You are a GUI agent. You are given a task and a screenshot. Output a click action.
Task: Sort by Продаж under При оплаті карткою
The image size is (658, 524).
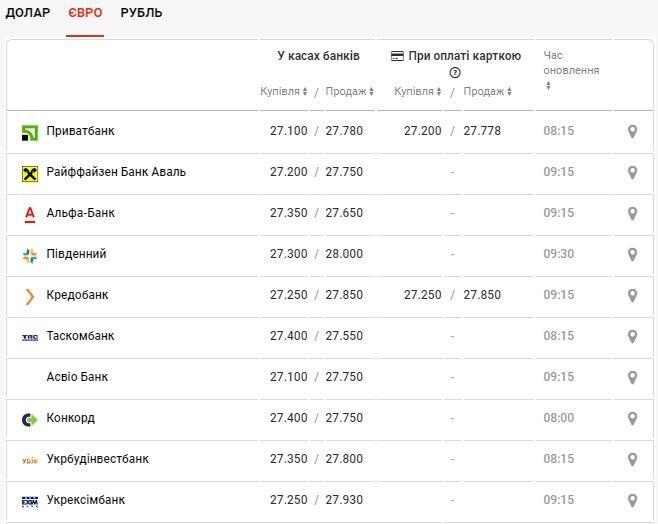tap(488, 91)
